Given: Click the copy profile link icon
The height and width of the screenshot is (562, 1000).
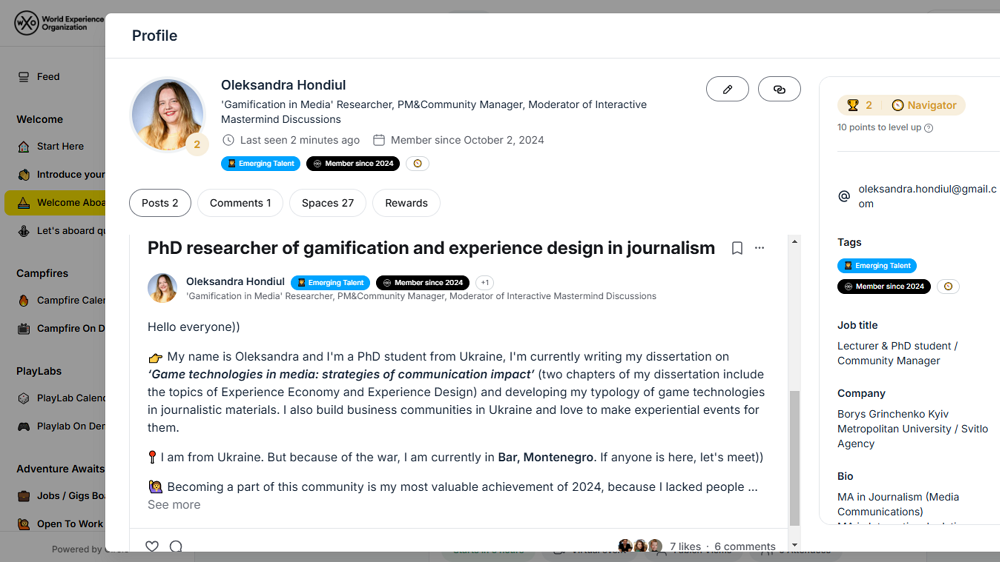Looking at the screenshot, I should click(x=779, y=89).
